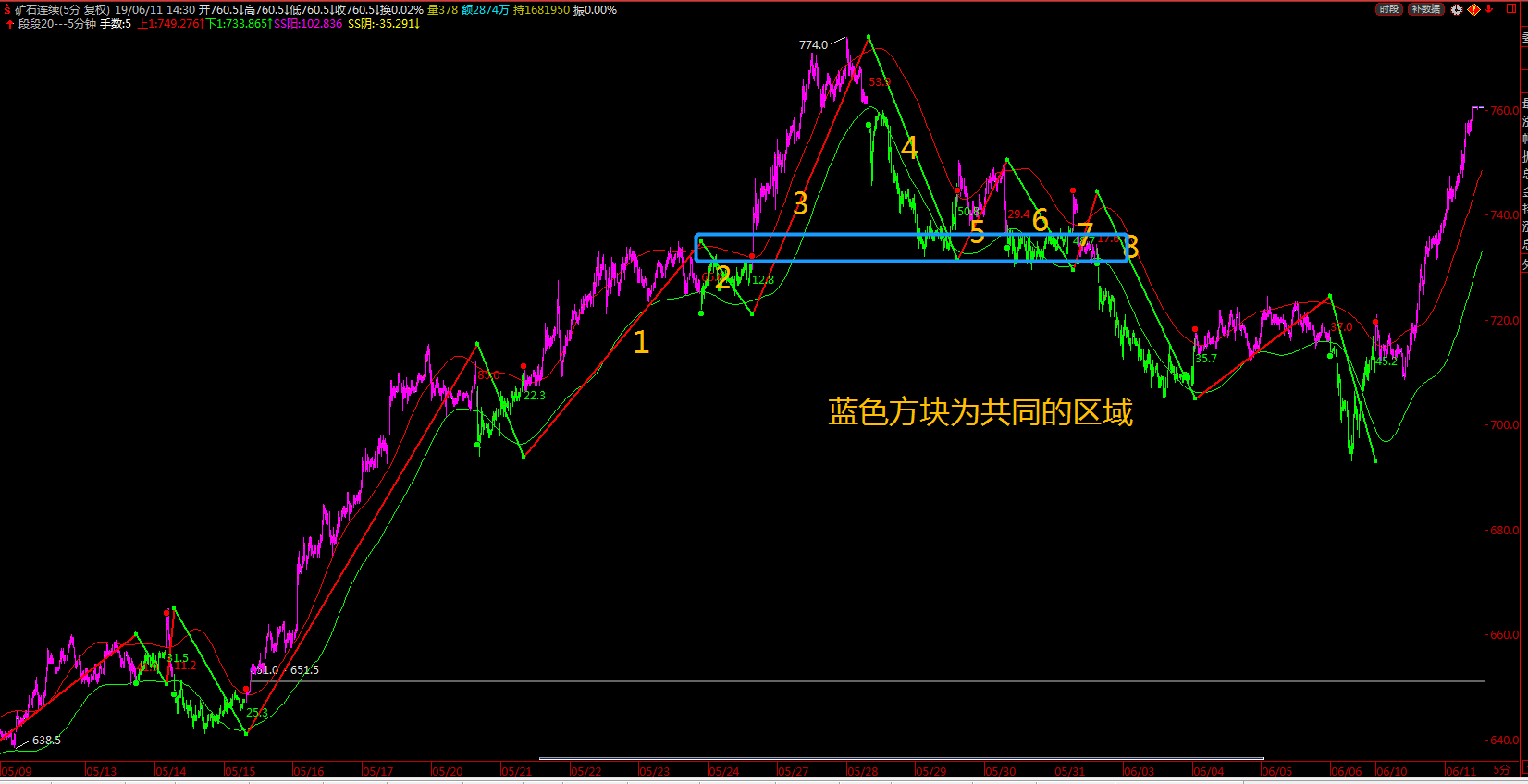Screen dimensions: 1528x784
Task: Click the 740.0 price axis label
Action: tap(1505, 214)
